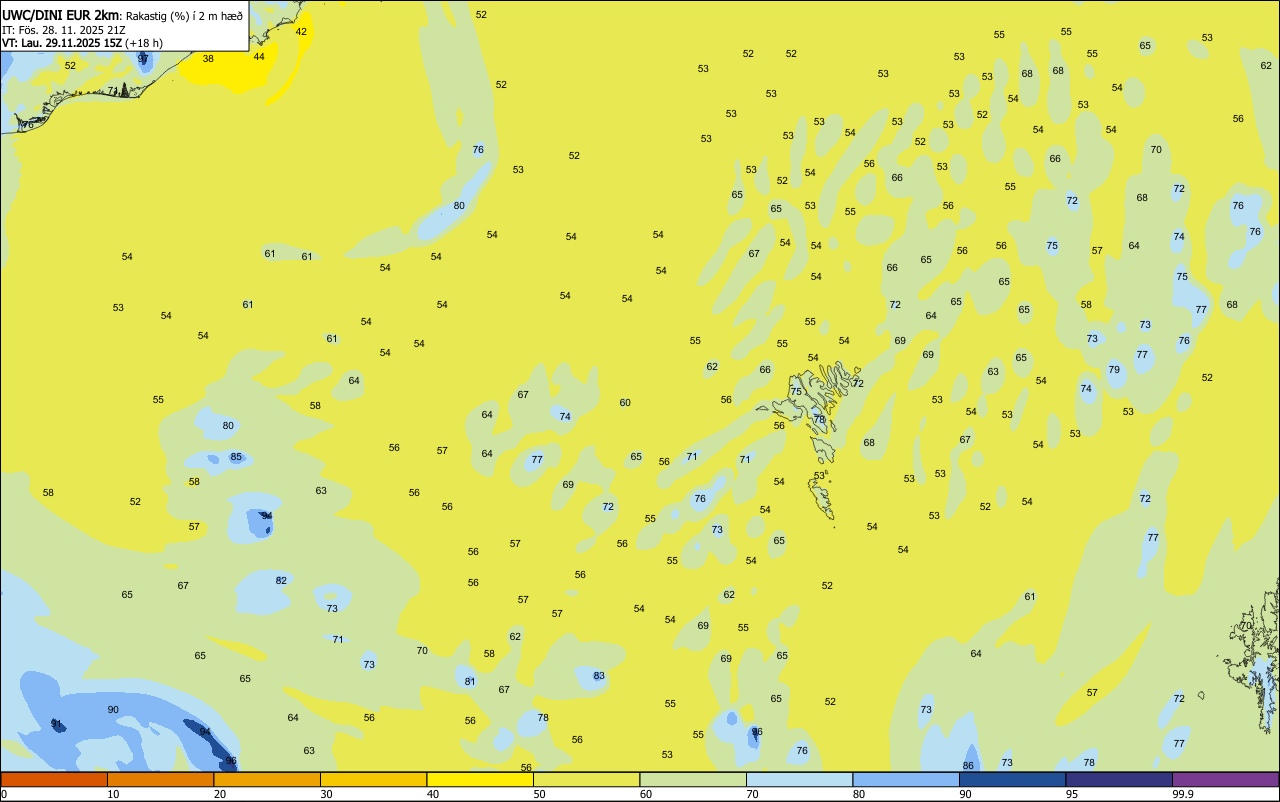This screenshot has height=802, width=1280.
Task: Click the legend tick label 40
Action: (433, 794)
